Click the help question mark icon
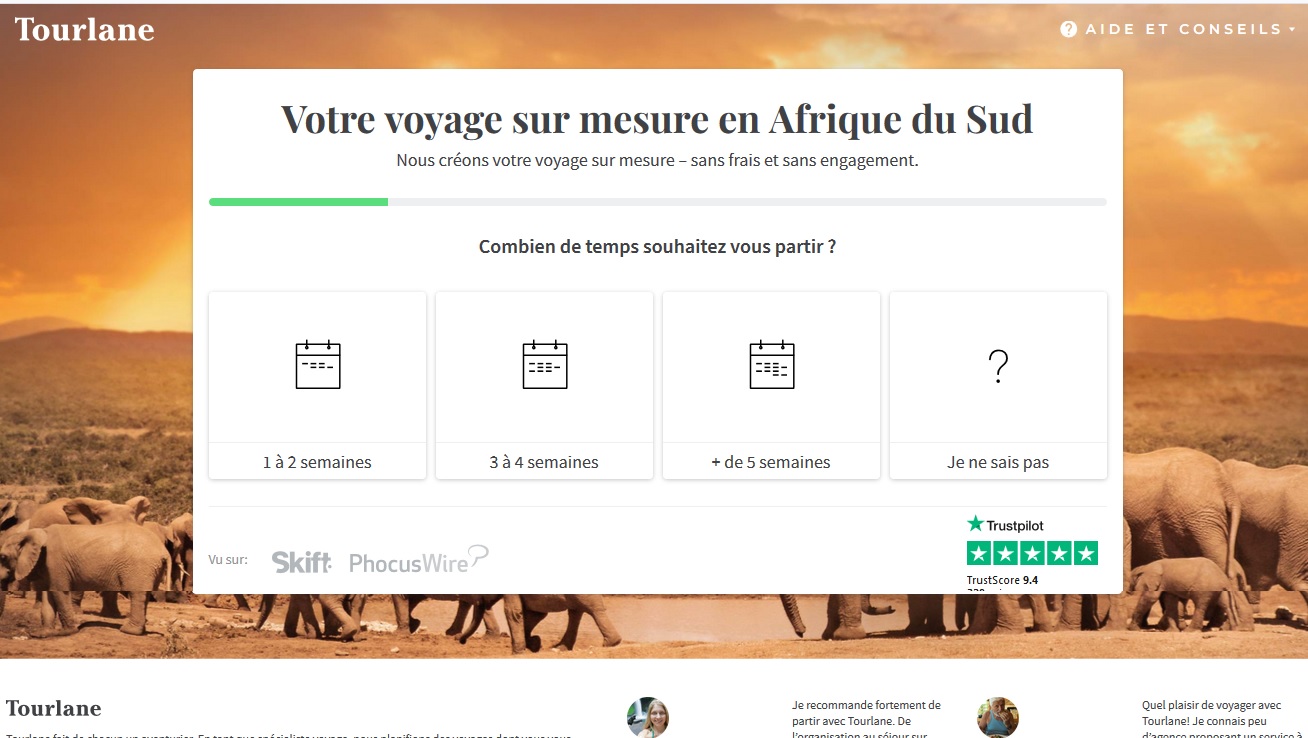 1069,29
